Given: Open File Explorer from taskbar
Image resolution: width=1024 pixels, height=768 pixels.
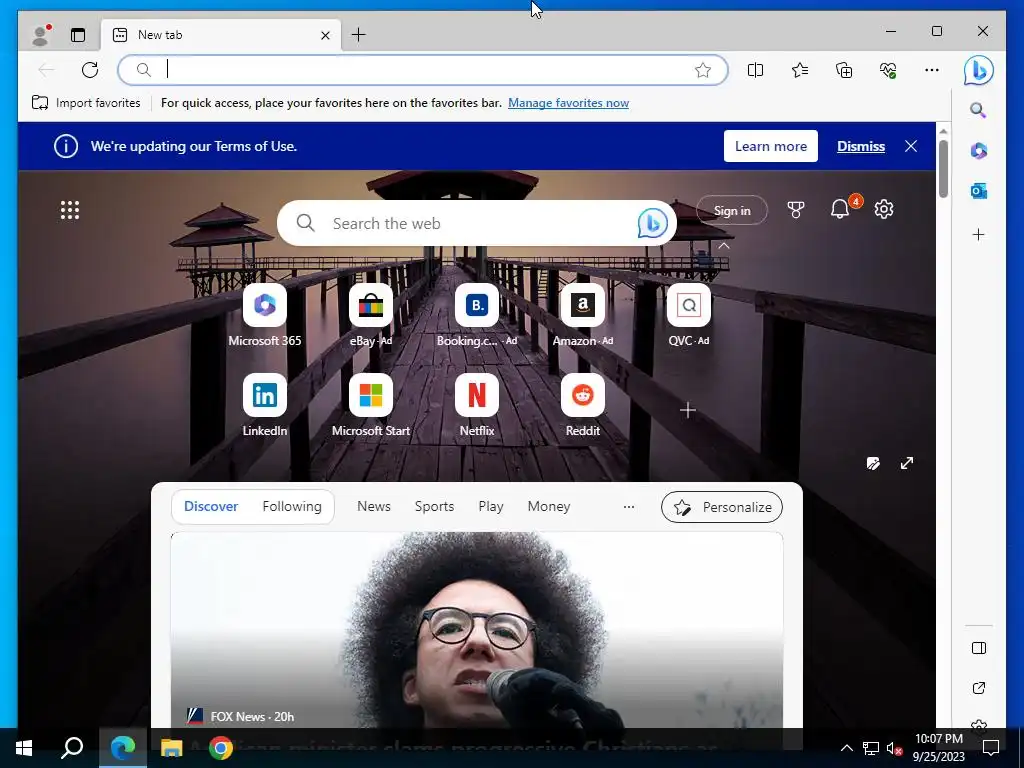Looking at the screenshot, I should (171, 748).
